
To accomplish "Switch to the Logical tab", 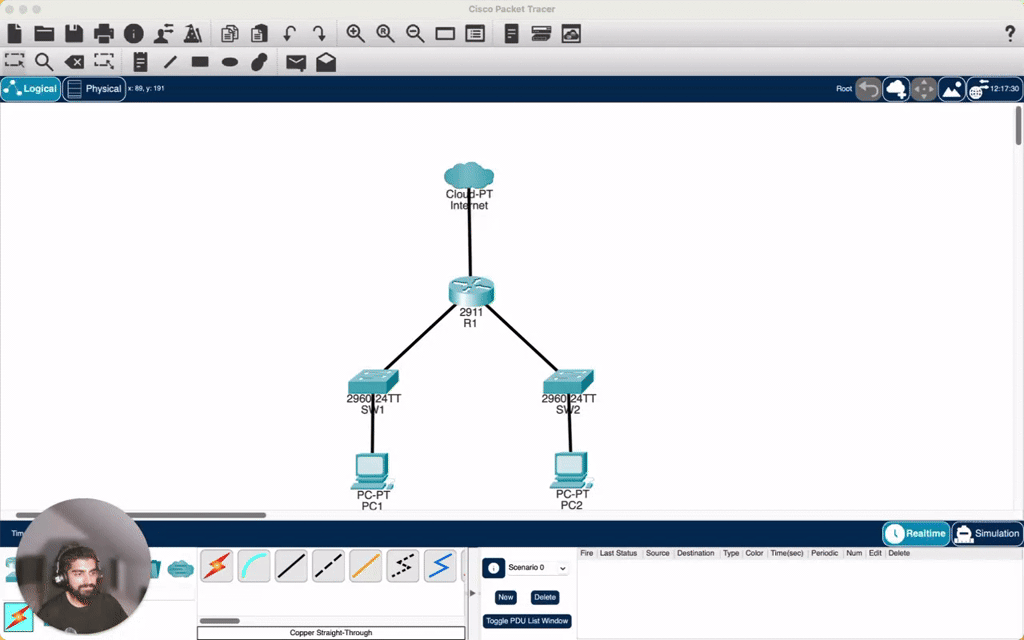I will (x=31, y=88).
